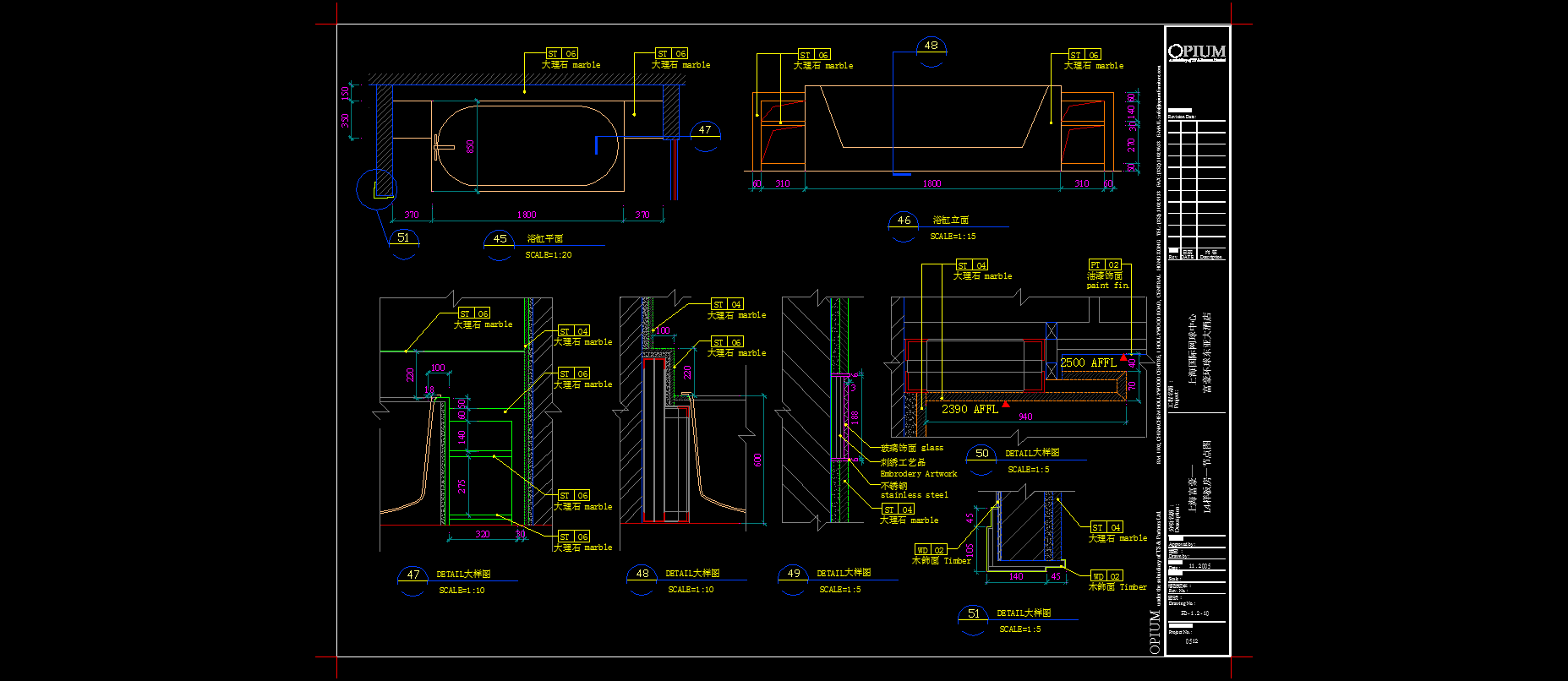Click 'SCALE=1:15' text under bathtub elevation
Image resolution: width=1568 pixels, height=681 pixels.
click(x=953, y=237)
